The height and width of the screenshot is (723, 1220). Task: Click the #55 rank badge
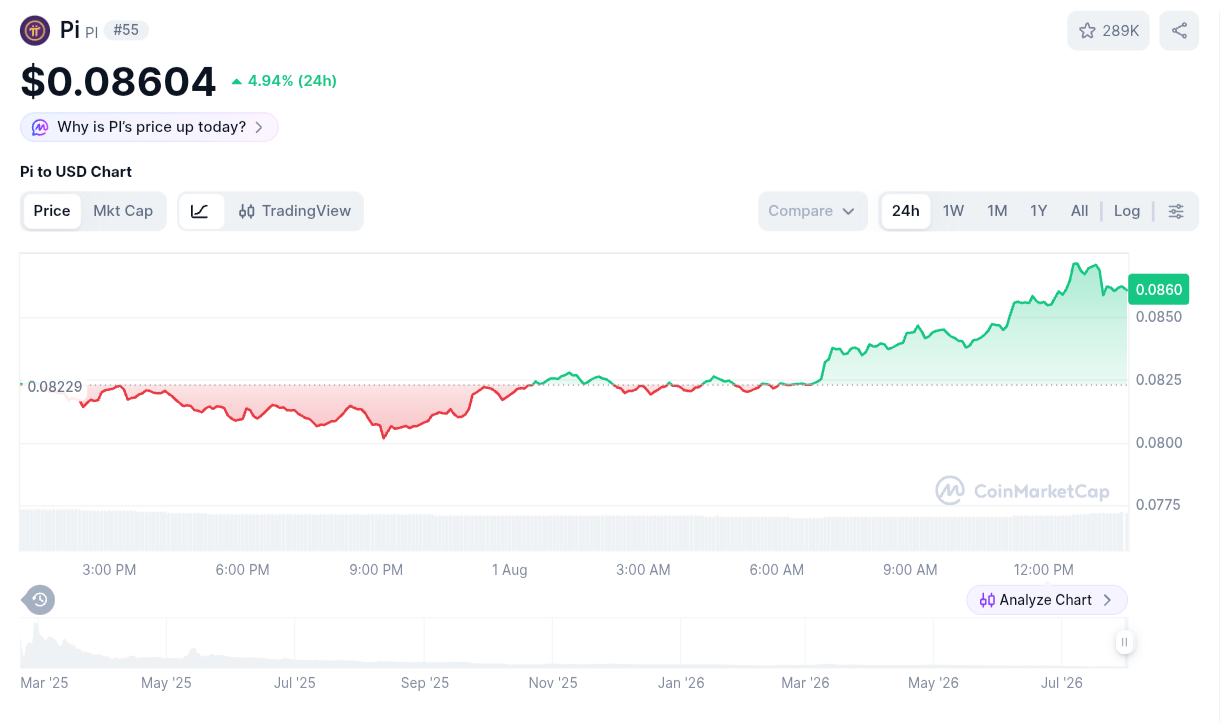[126, 30]
